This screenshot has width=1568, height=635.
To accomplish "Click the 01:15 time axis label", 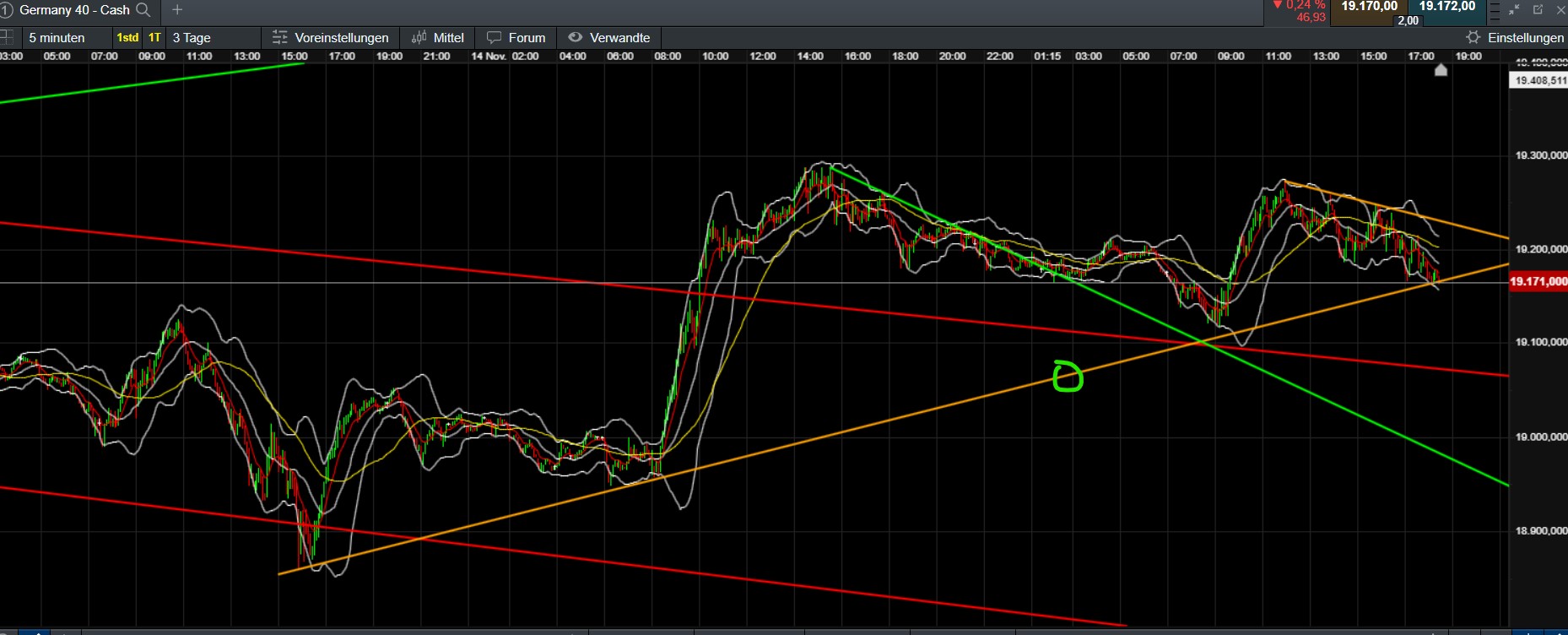I will 1047,57.
